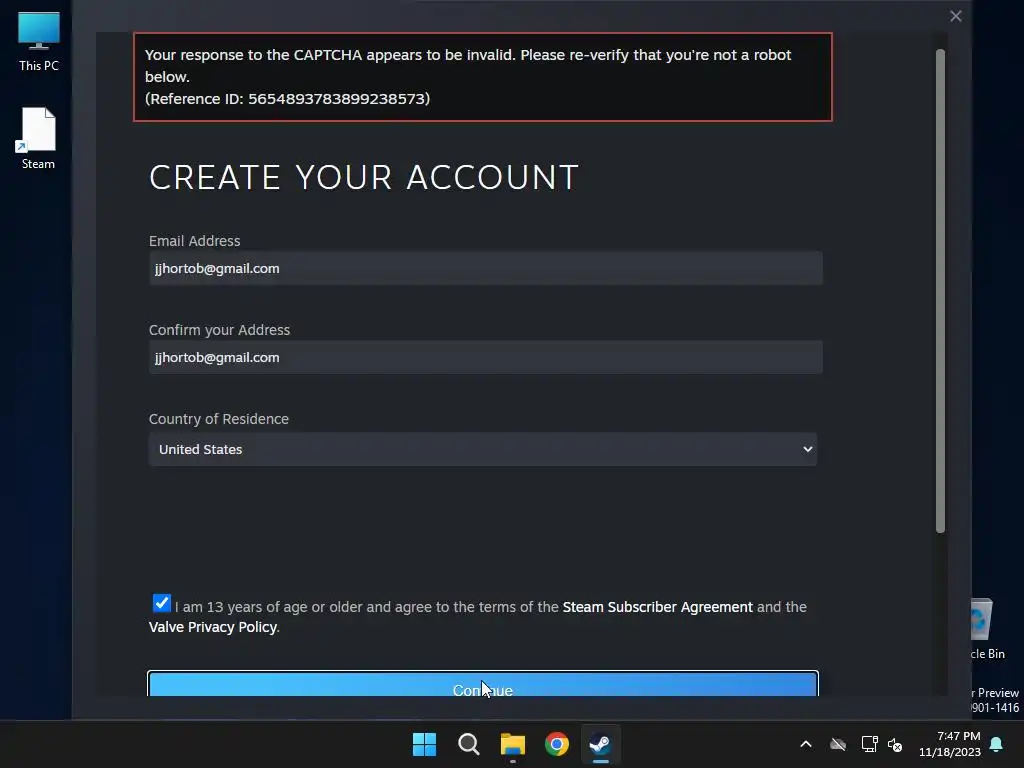1024x768 pixels.
Task: Open Google Chrome from the taskbar
Action: [557, 744]
